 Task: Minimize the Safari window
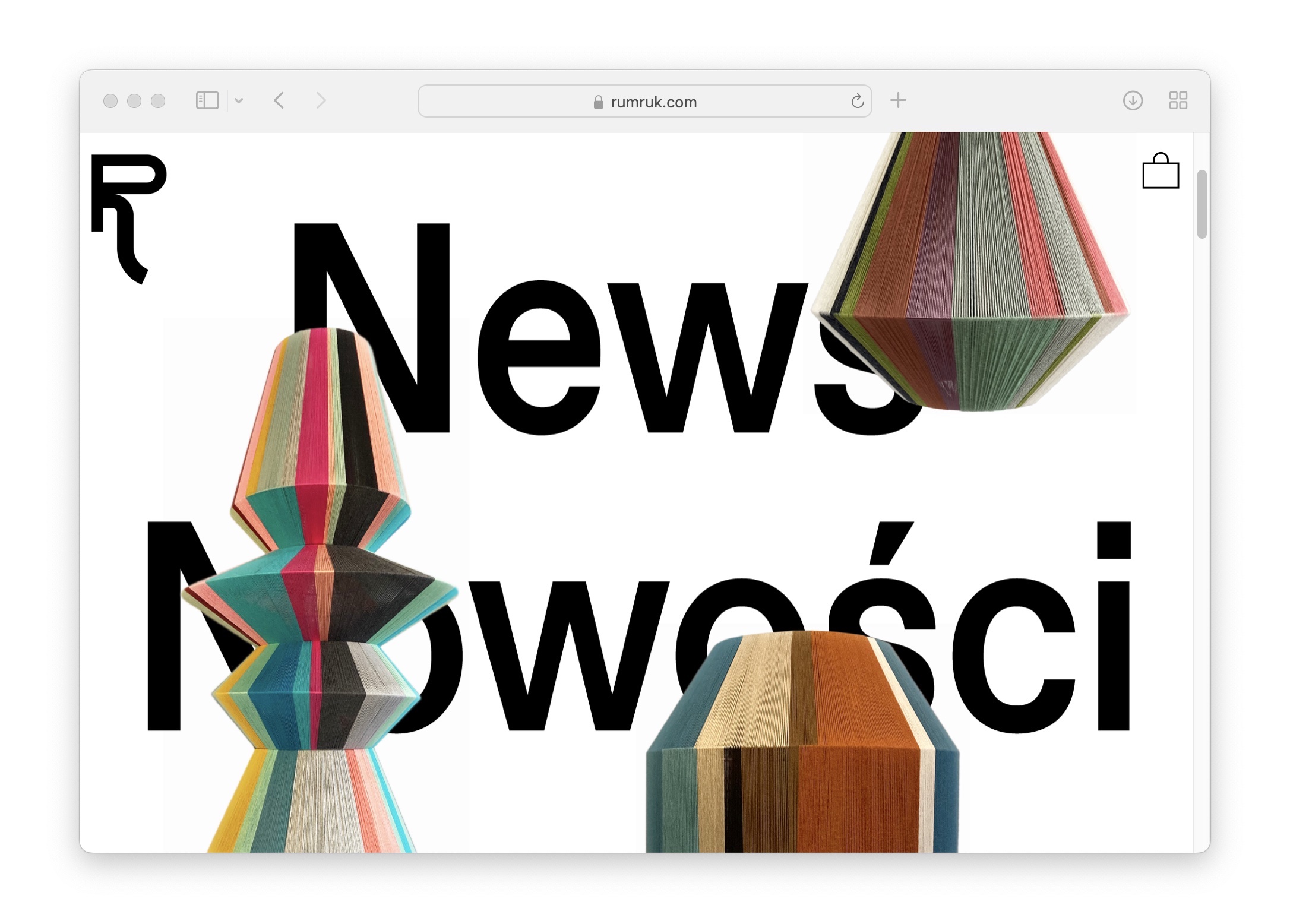[134, 101]
